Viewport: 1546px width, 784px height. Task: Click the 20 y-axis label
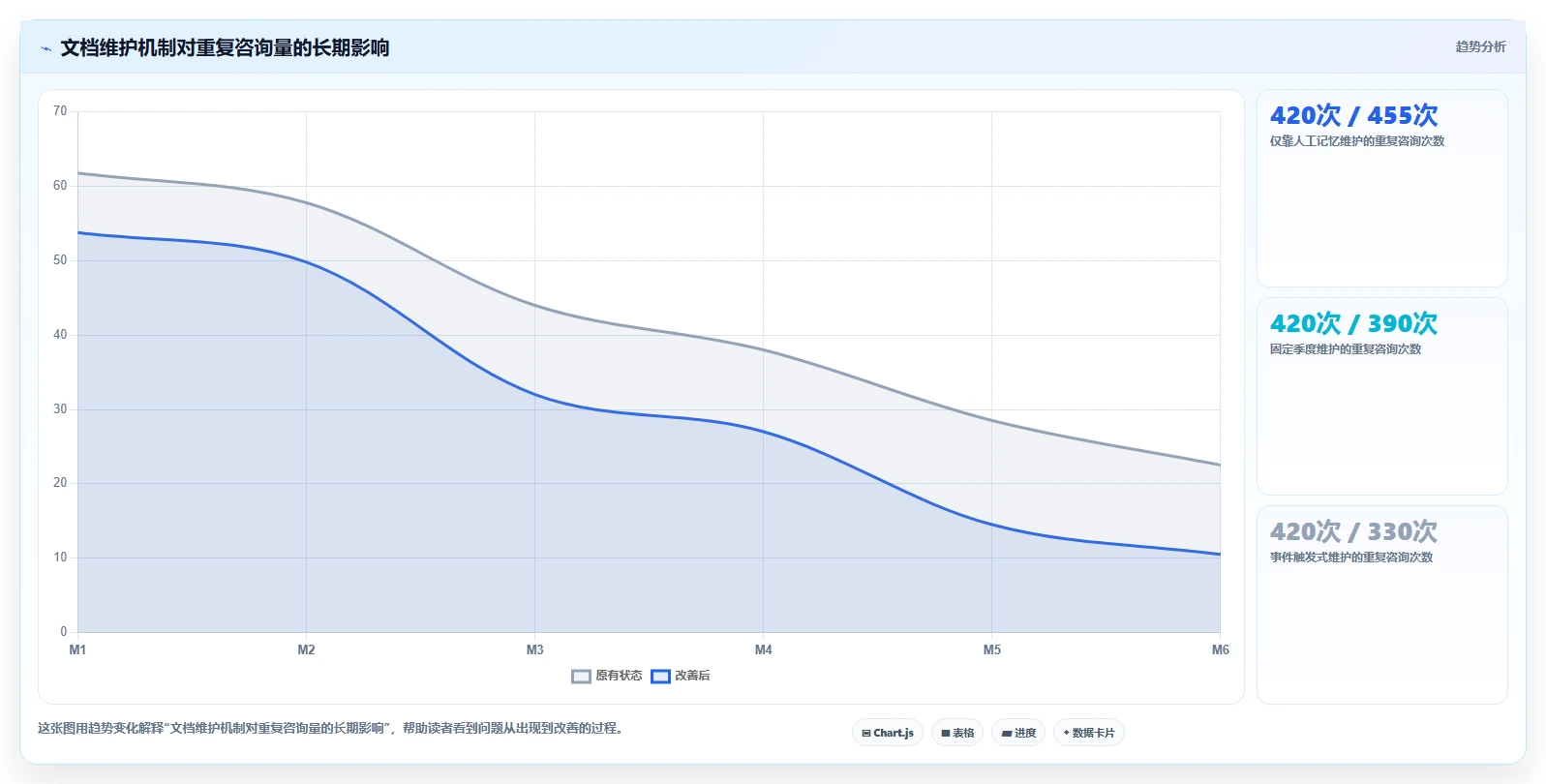tap(60, 483)
